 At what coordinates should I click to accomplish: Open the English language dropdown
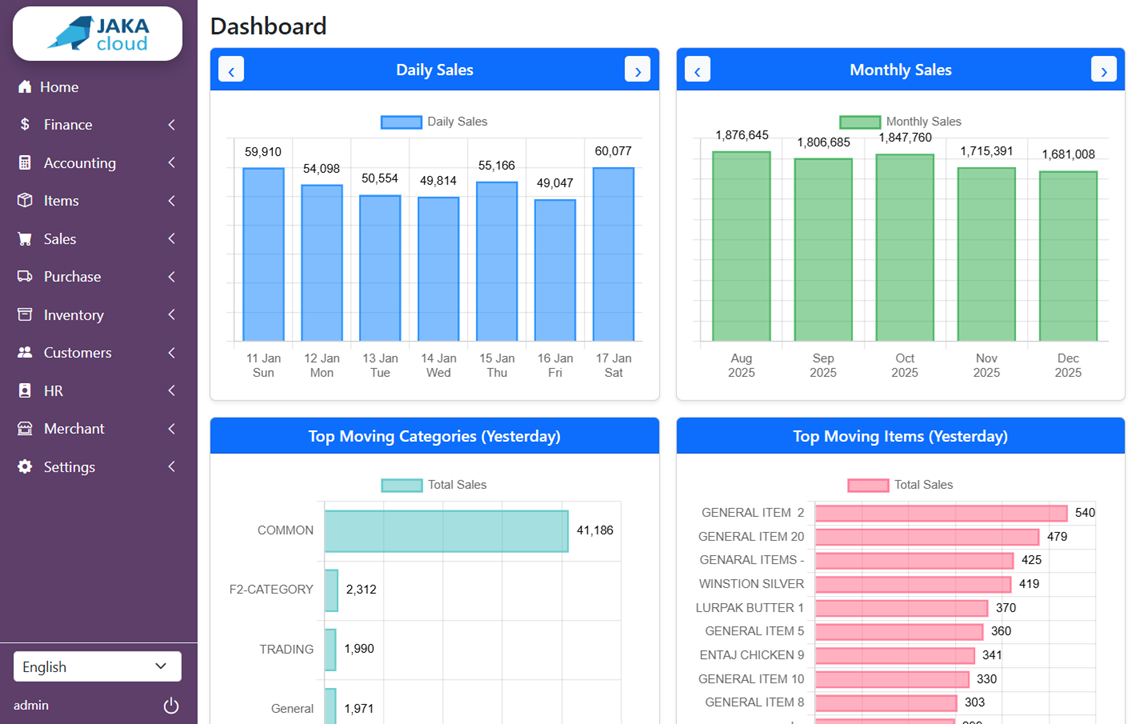point(97,666)
